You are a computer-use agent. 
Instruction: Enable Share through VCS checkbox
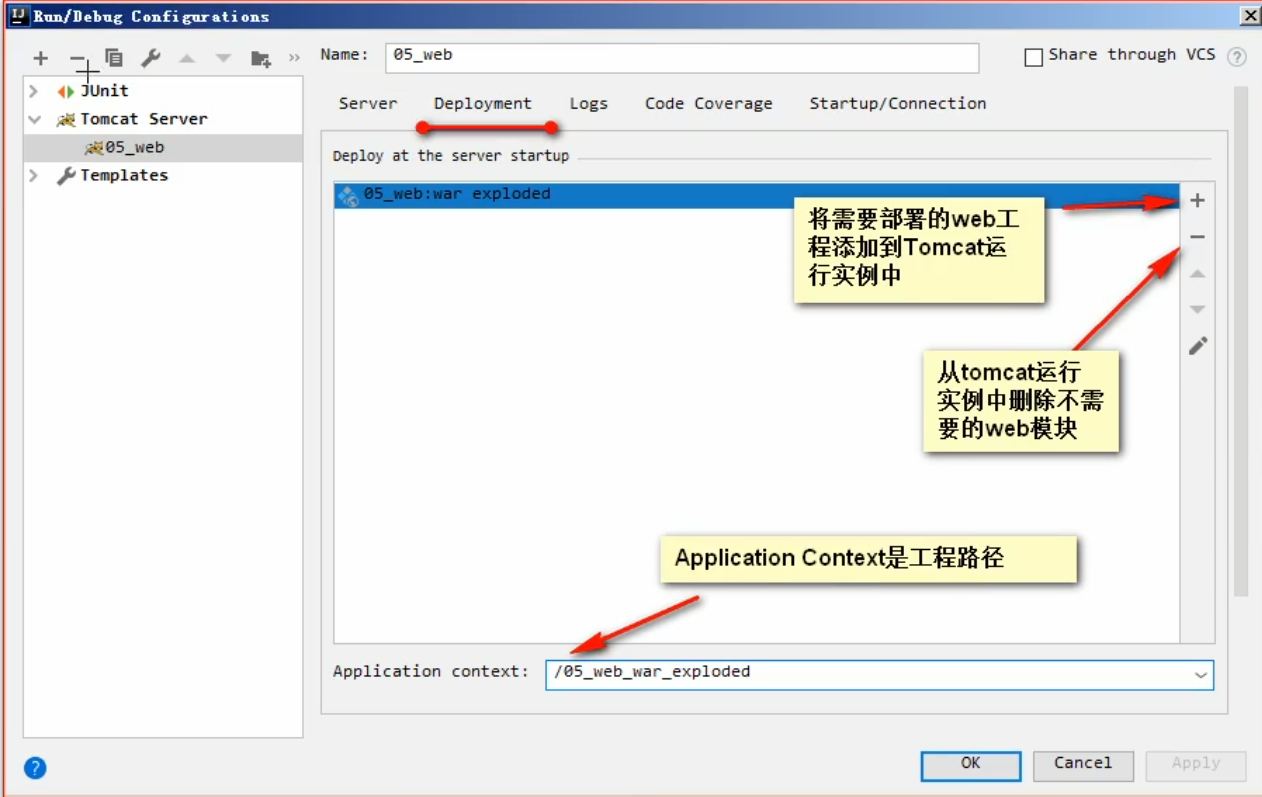(1034, 58)
